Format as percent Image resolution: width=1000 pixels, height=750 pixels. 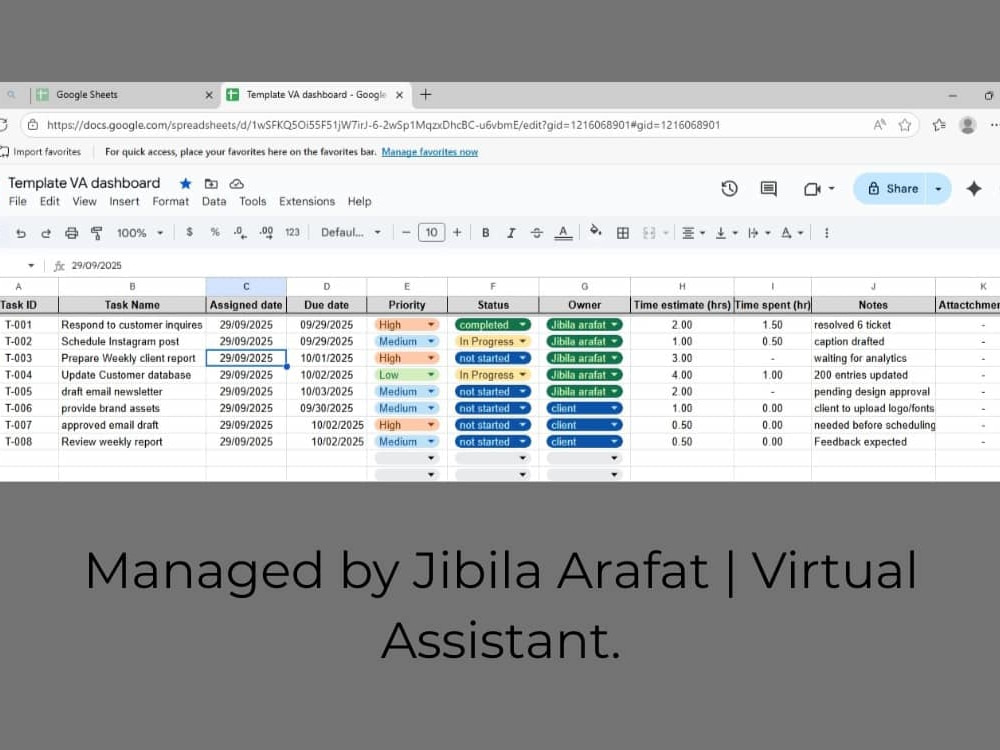coord(215,233)
